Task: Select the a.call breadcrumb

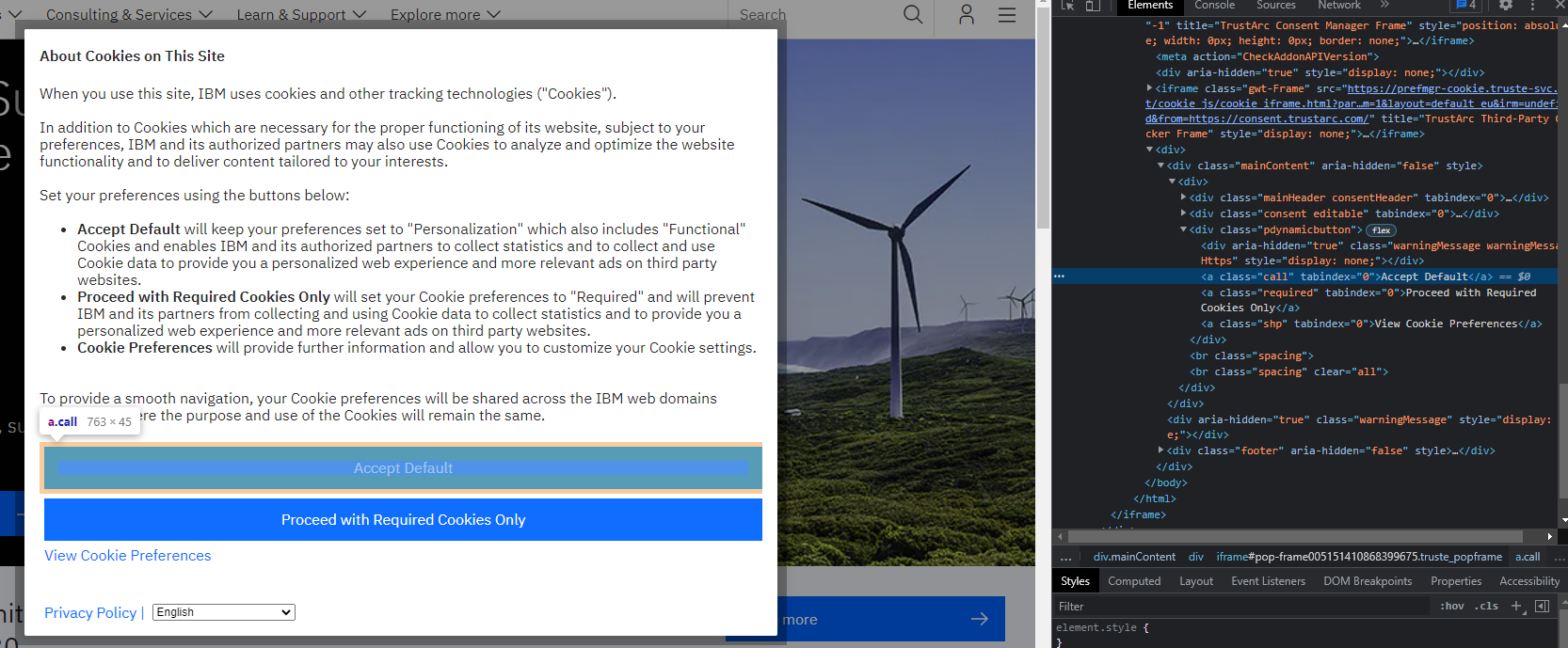Action: 1528,557
